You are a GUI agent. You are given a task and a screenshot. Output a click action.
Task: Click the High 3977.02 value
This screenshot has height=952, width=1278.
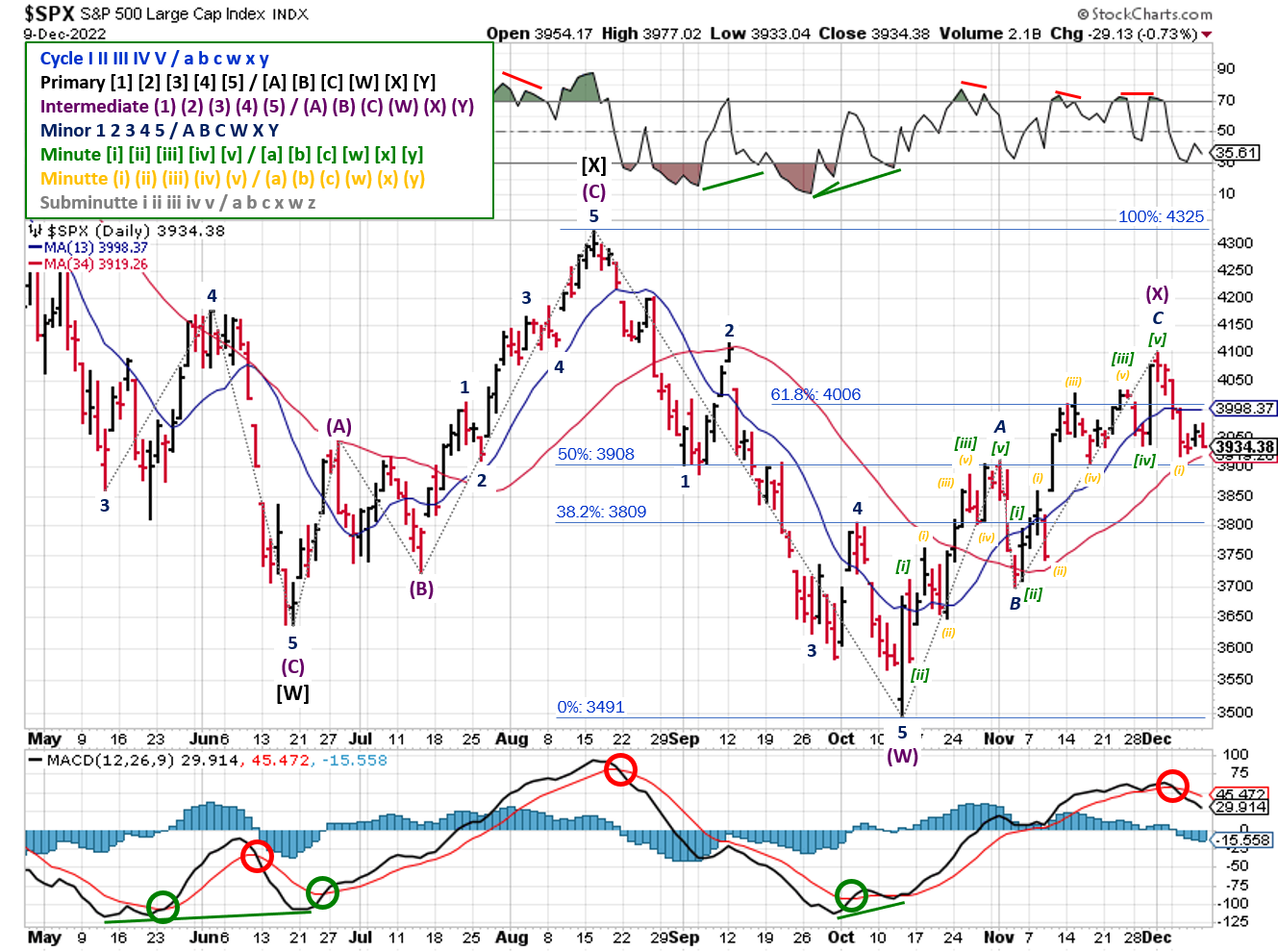[x=651, y=34]
